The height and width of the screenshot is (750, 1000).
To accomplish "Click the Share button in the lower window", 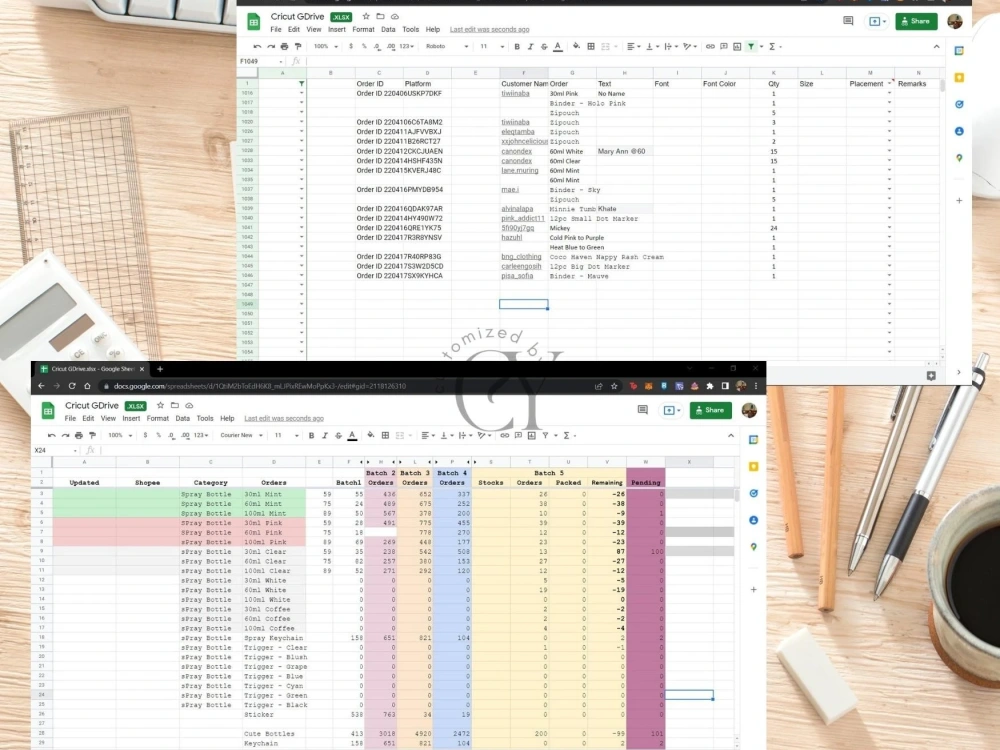I will (x=710, y=410).
